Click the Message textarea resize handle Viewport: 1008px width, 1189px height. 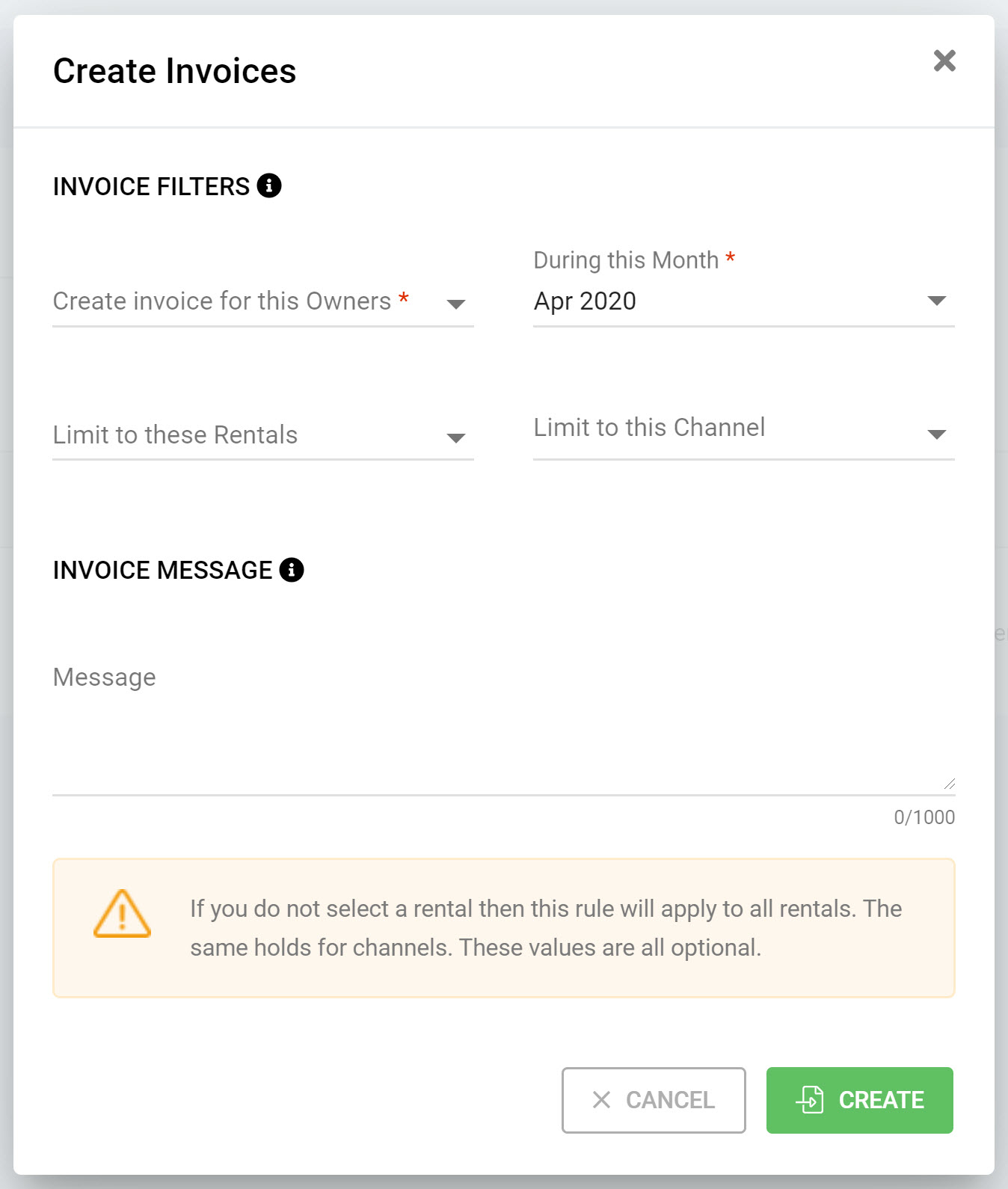click(x=949, y=783)
